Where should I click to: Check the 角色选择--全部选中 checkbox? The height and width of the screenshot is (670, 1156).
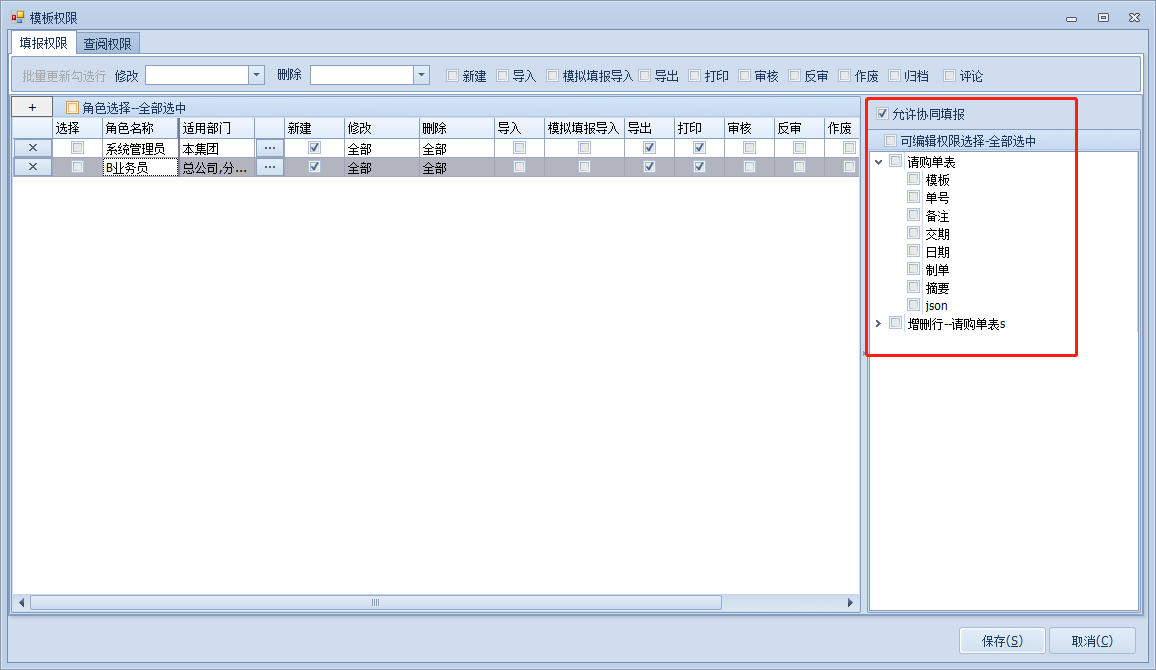click(x=72, y=108)
